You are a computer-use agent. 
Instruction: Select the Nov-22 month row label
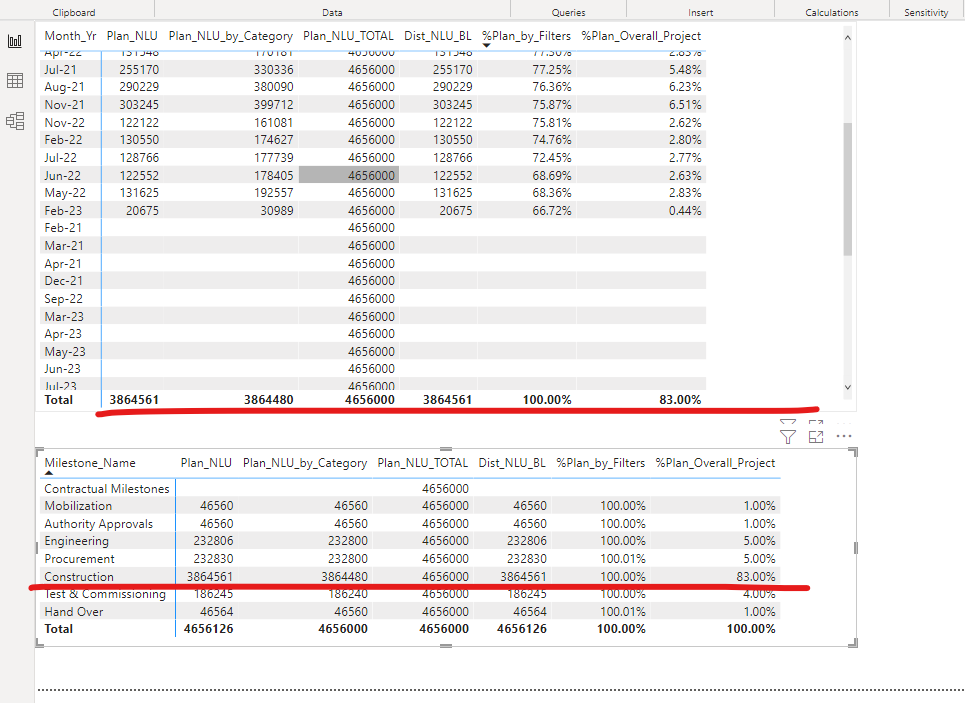[x=64, y=123]
